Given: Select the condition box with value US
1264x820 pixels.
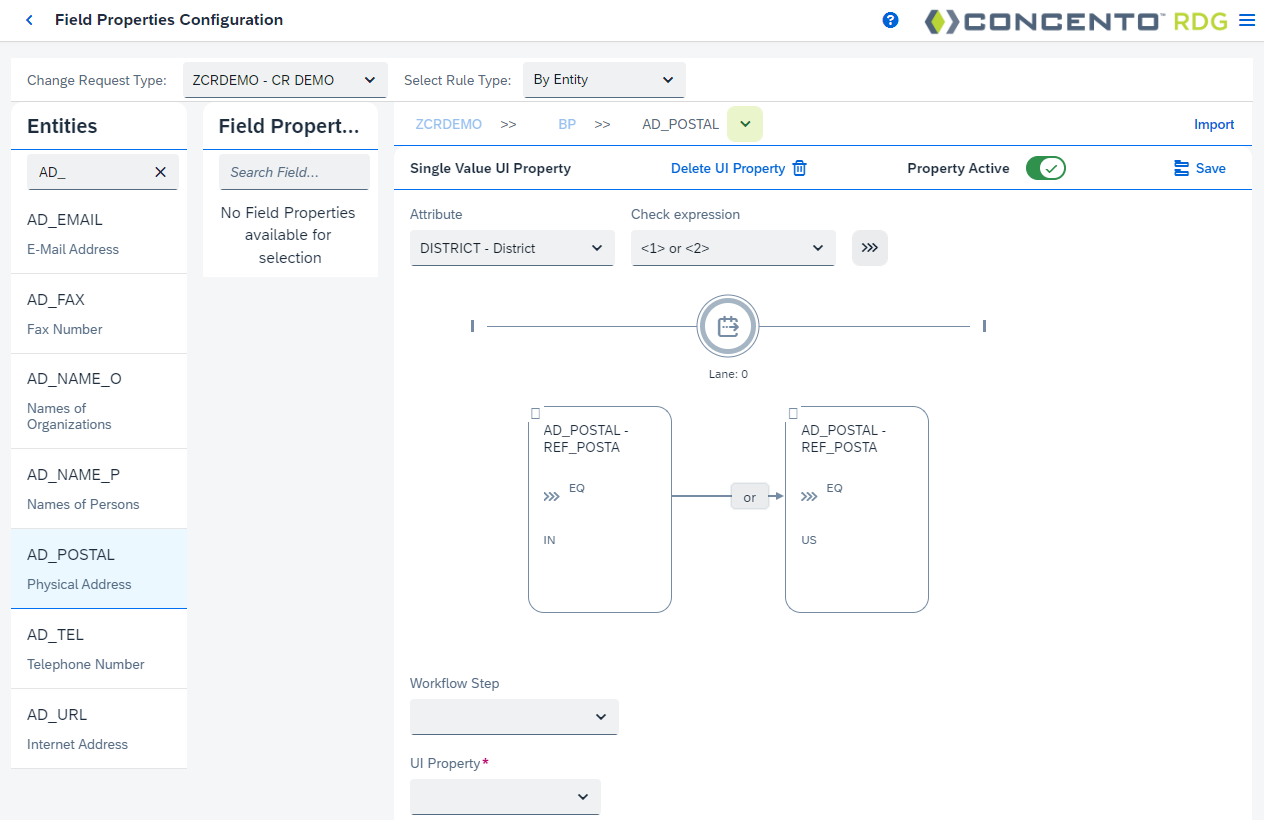Looking at the screenshot, I should (x=857, y=509).
